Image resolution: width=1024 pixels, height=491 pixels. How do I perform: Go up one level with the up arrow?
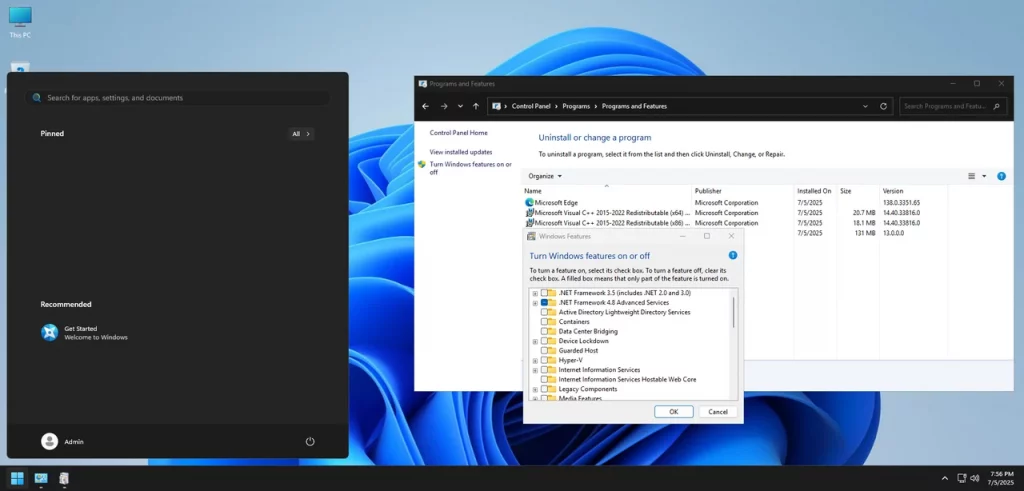coord(476,106)
